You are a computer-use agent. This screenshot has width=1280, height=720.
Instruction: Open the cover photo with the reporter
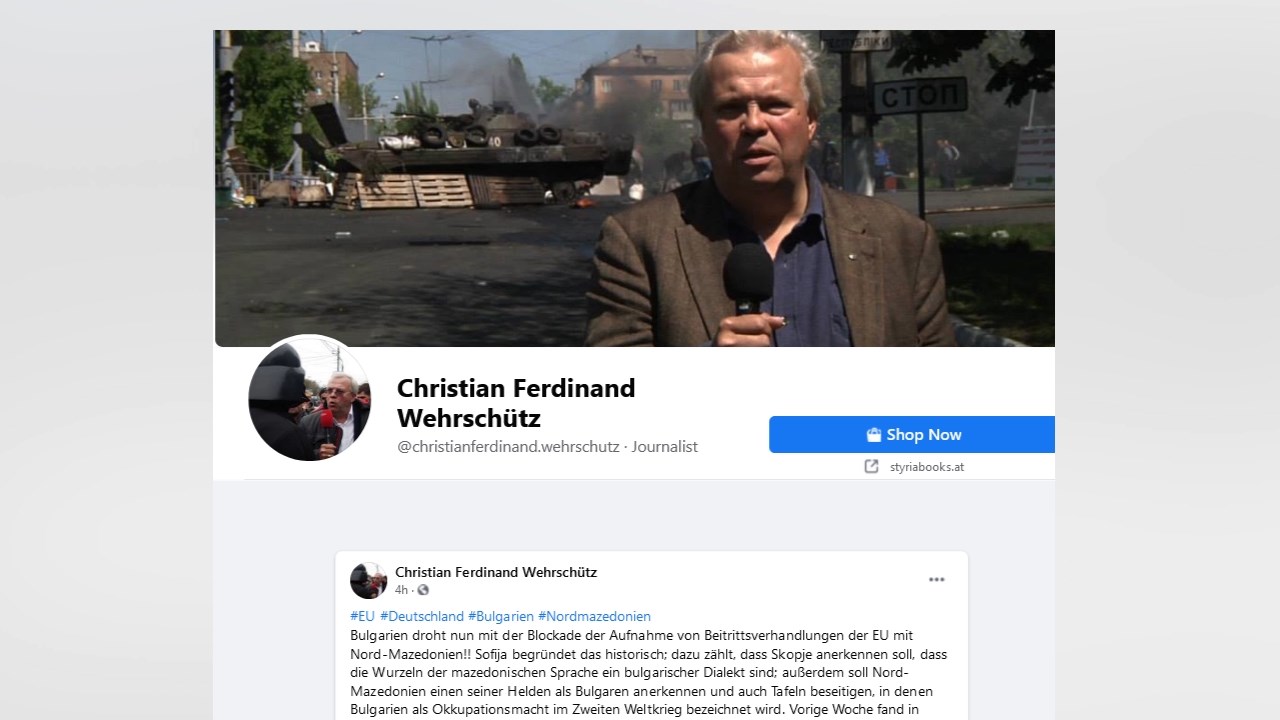634,188
